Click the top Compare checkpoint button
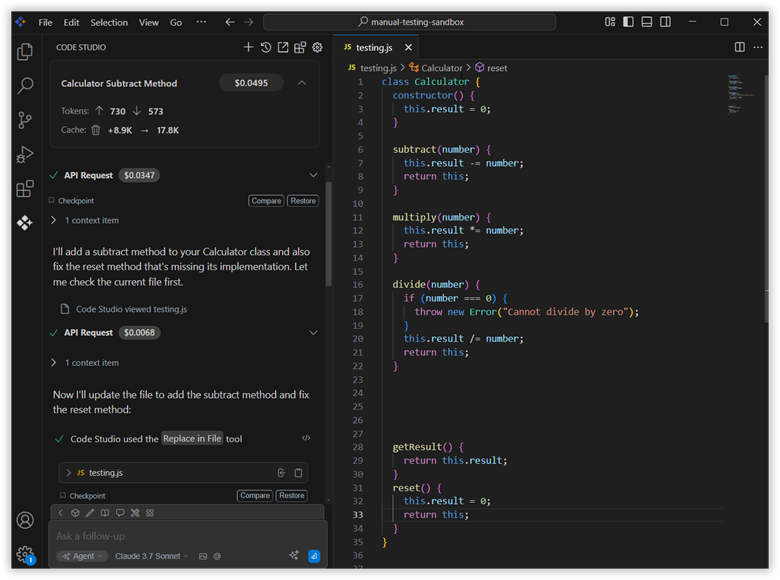The height and width of the screenshot is (580, 780). click(266, 201)
